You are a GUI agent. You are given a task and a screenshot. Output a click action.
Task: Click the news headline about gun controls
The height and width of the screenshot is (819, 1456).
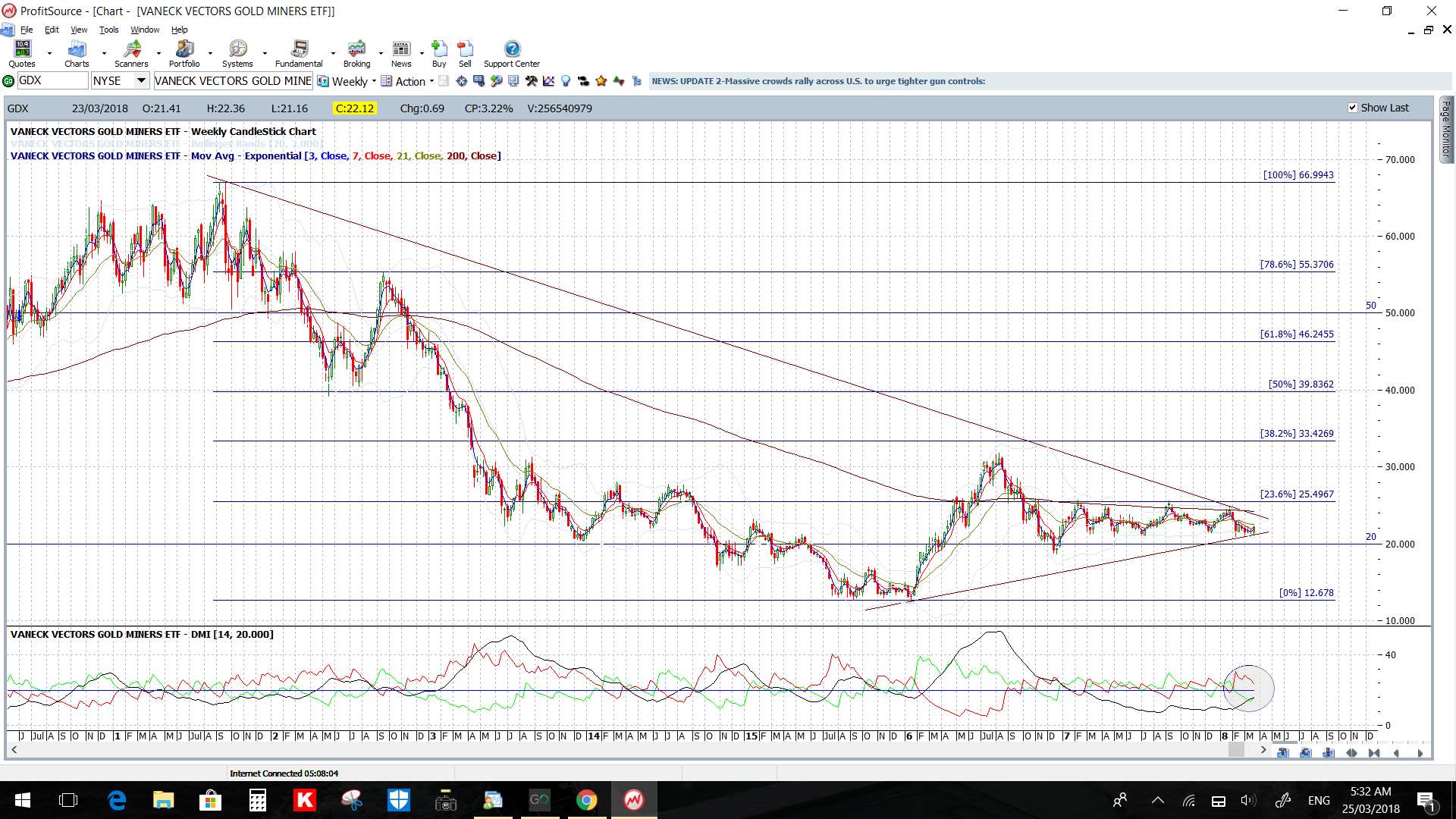pos(818,81)
